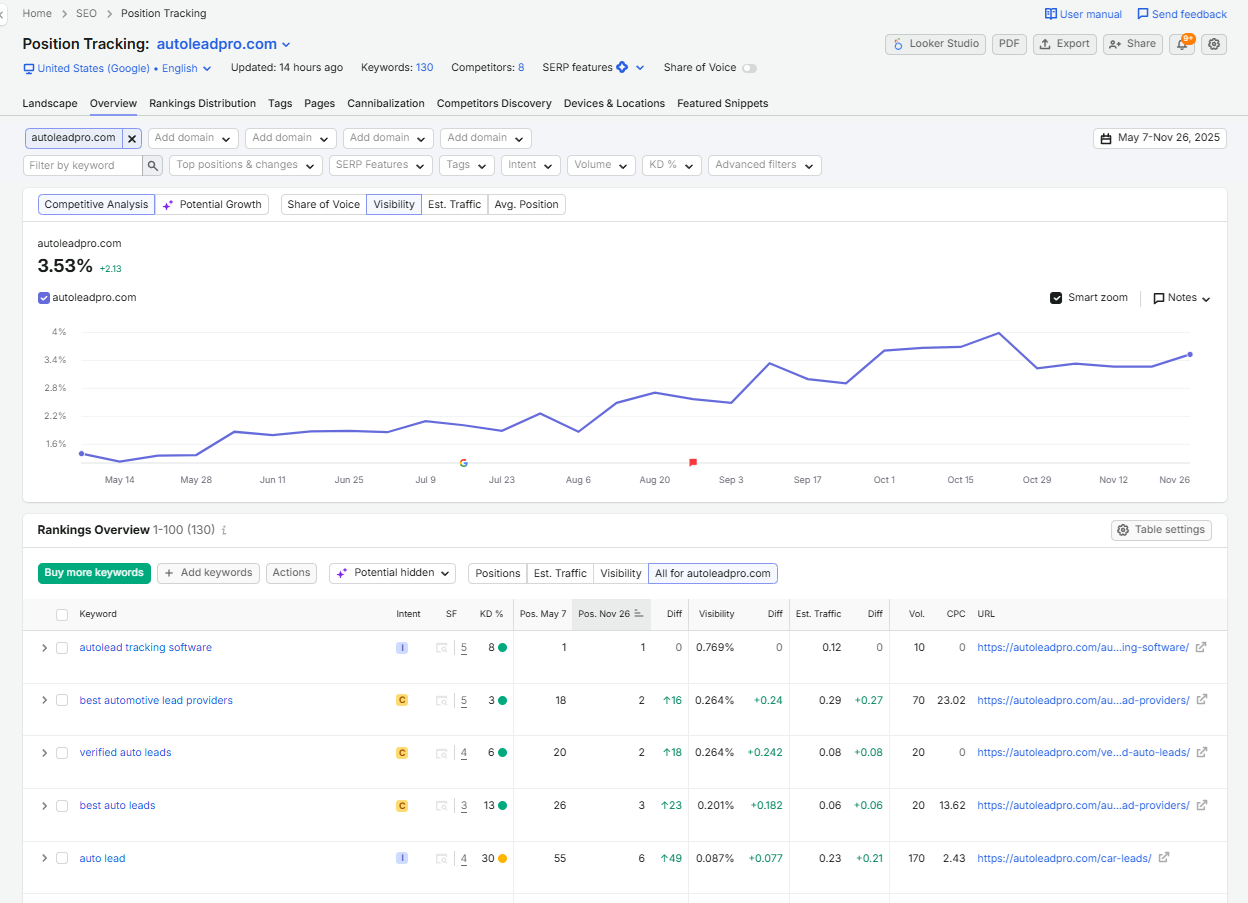Click the info icon next to Rankings Overview
Screen dimensions: 1248x903
(x=224, y=531)
